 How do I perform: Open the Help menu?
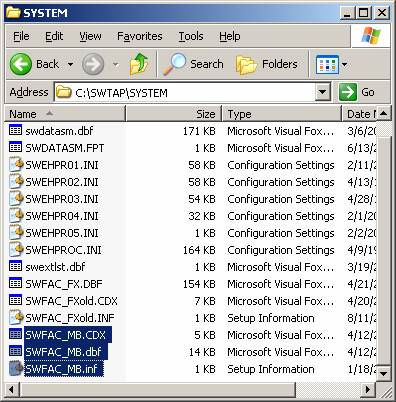coord(230,36)
